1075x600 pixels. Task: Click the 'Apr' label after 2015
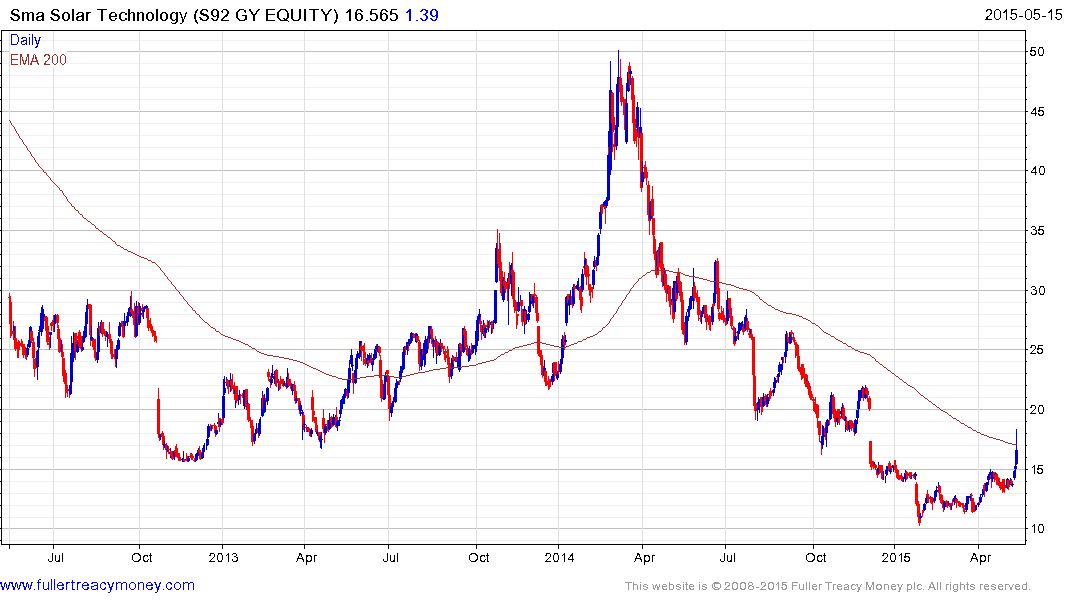coord(980,558)
